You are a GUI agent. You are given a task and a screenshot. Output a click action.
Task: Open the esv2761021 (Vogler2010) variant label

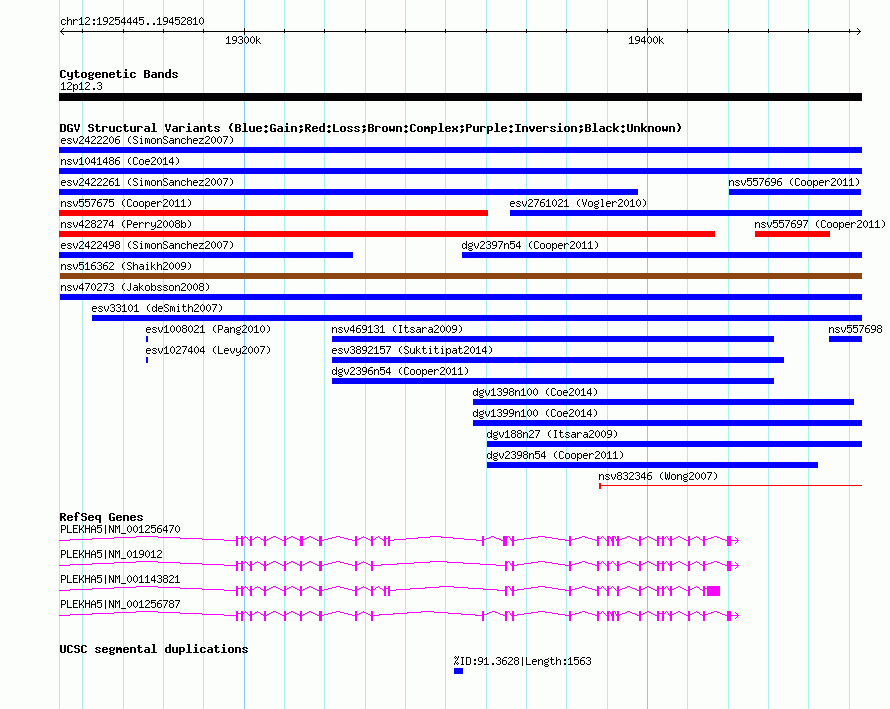click(578, 203)
